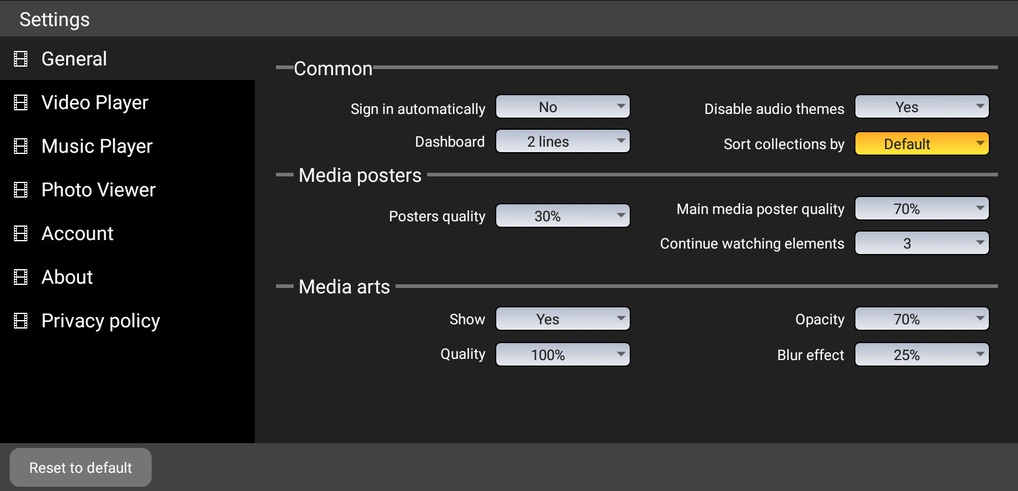Image resolution: width=1018 pixels, height=491 pixels.
Task: Click the film icon beside Privacy policy
Action: [x=20, y=321]
